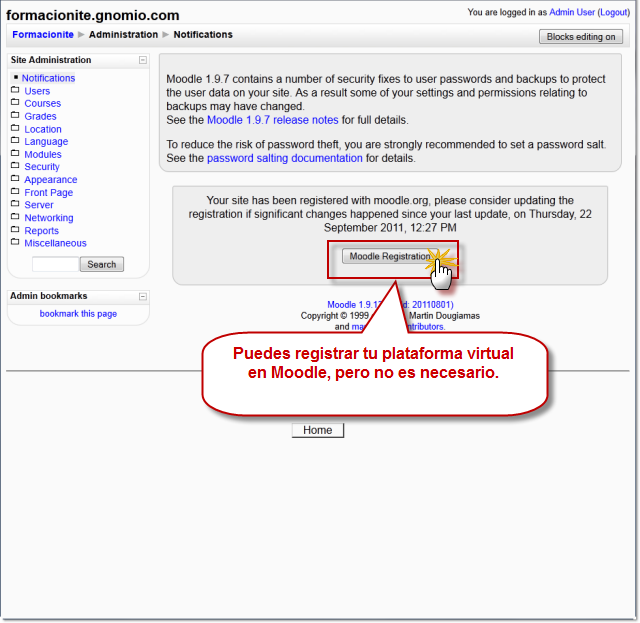640x623 pixels.
Task: Collapse the Site Administration block
Action: (143, 60)
